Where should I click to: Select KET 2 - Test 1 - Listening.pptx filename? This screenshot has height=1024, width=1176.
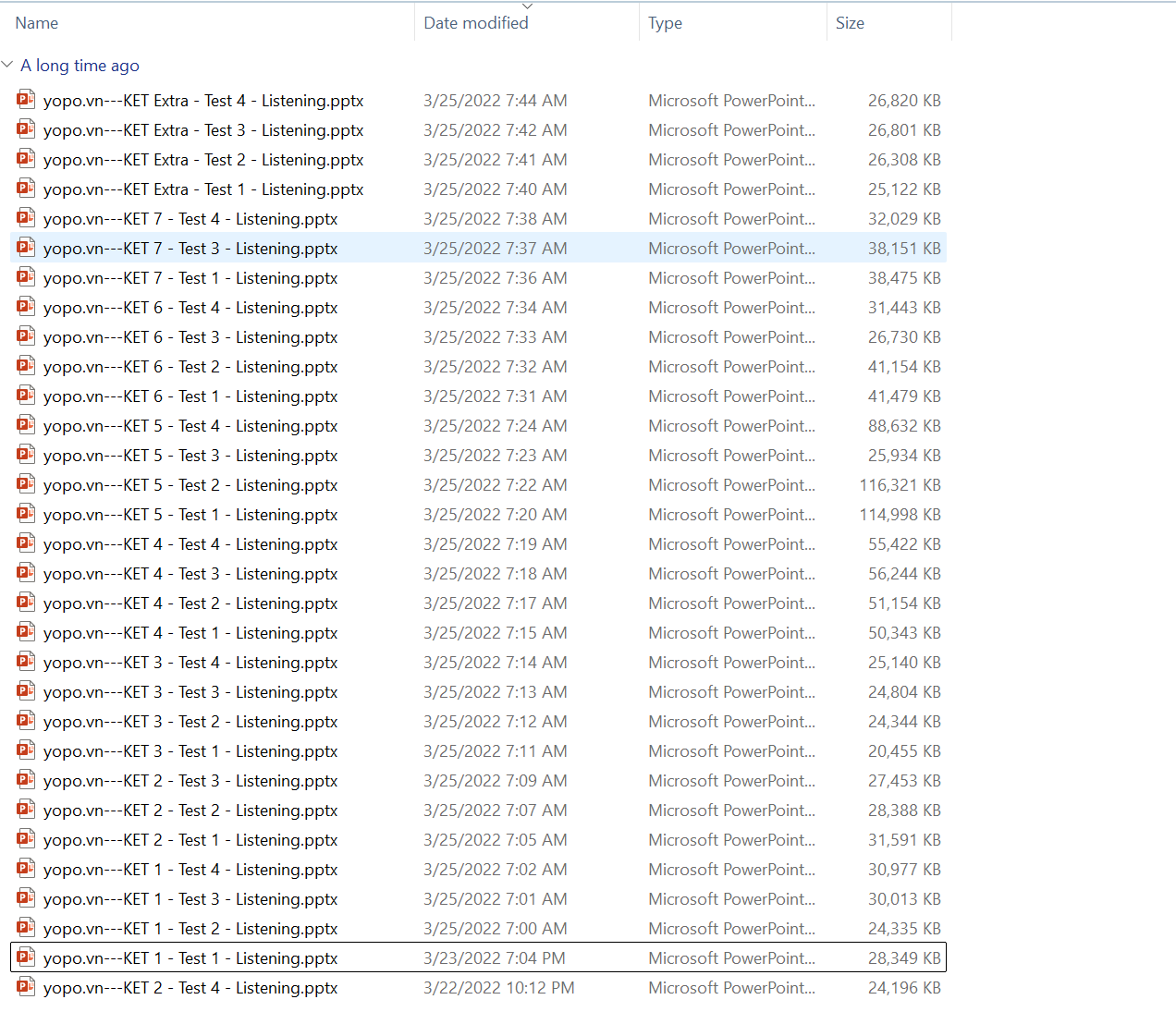tap(190, 840)
